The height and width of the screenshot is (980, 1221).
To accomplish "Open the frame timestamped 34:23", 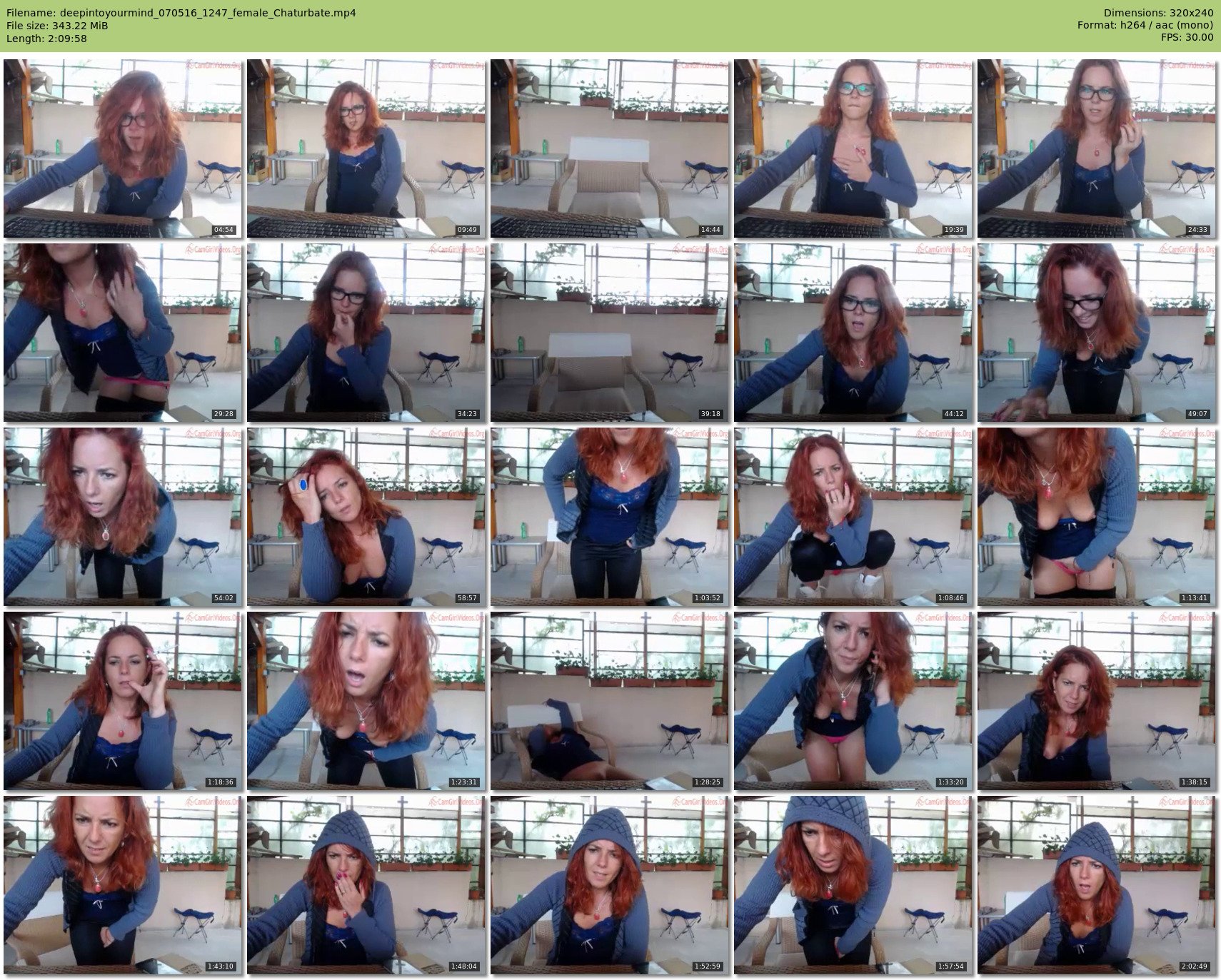I will point(366,333).
